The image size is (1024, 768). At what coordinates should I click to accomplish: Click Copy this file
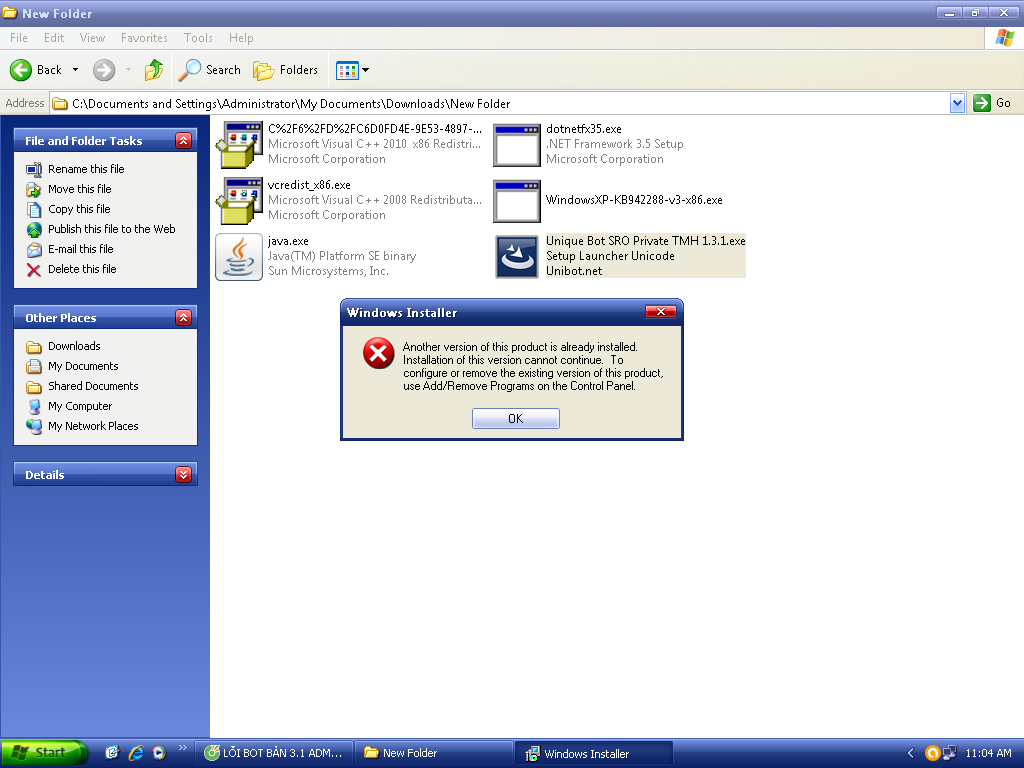(x=79, y=209)
